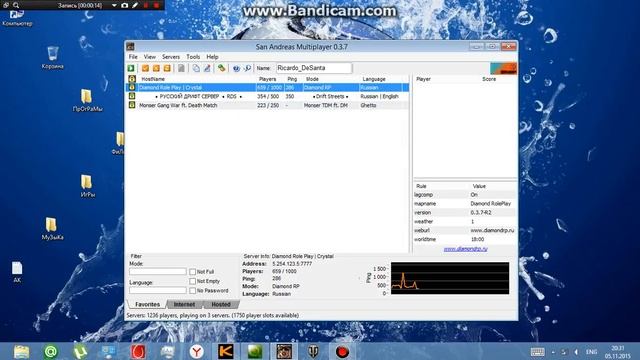The height and width of the screenshot is (360, 640).
Task: Click the lock icon of the RDS drift server row
Action: click(x=132, y=96)
